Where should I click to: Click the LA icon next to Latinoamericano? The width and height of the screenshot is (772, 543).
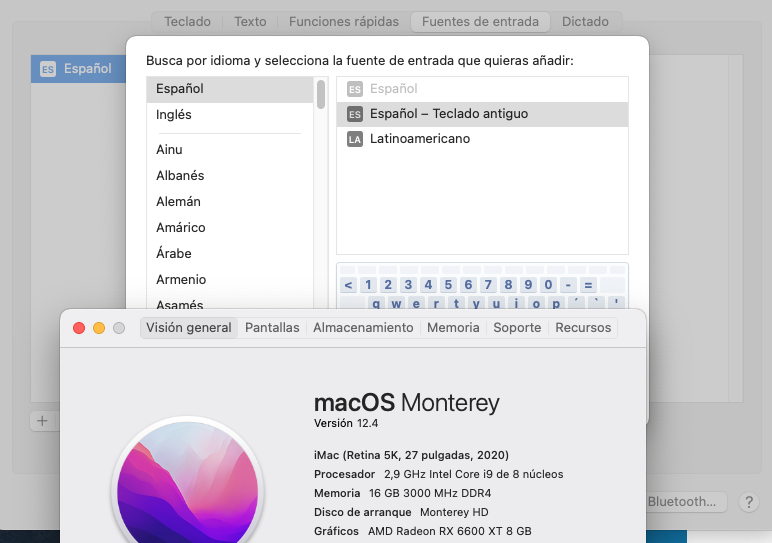pyautogui.click(x=354, y=139)
